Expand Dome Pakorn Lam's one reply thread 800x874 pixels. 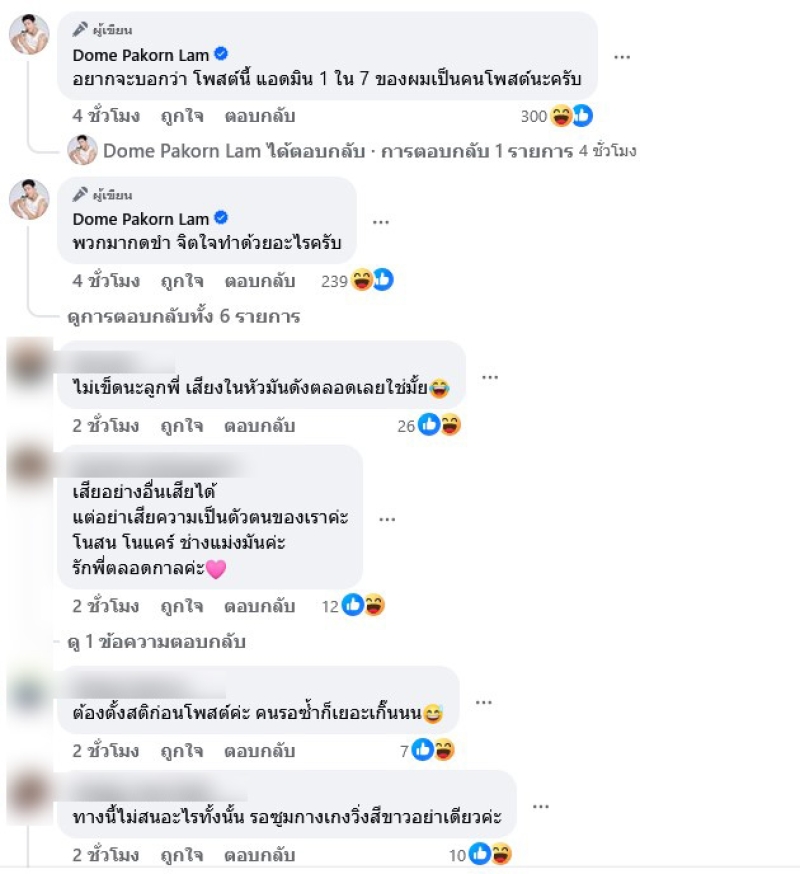coord(369,151)
